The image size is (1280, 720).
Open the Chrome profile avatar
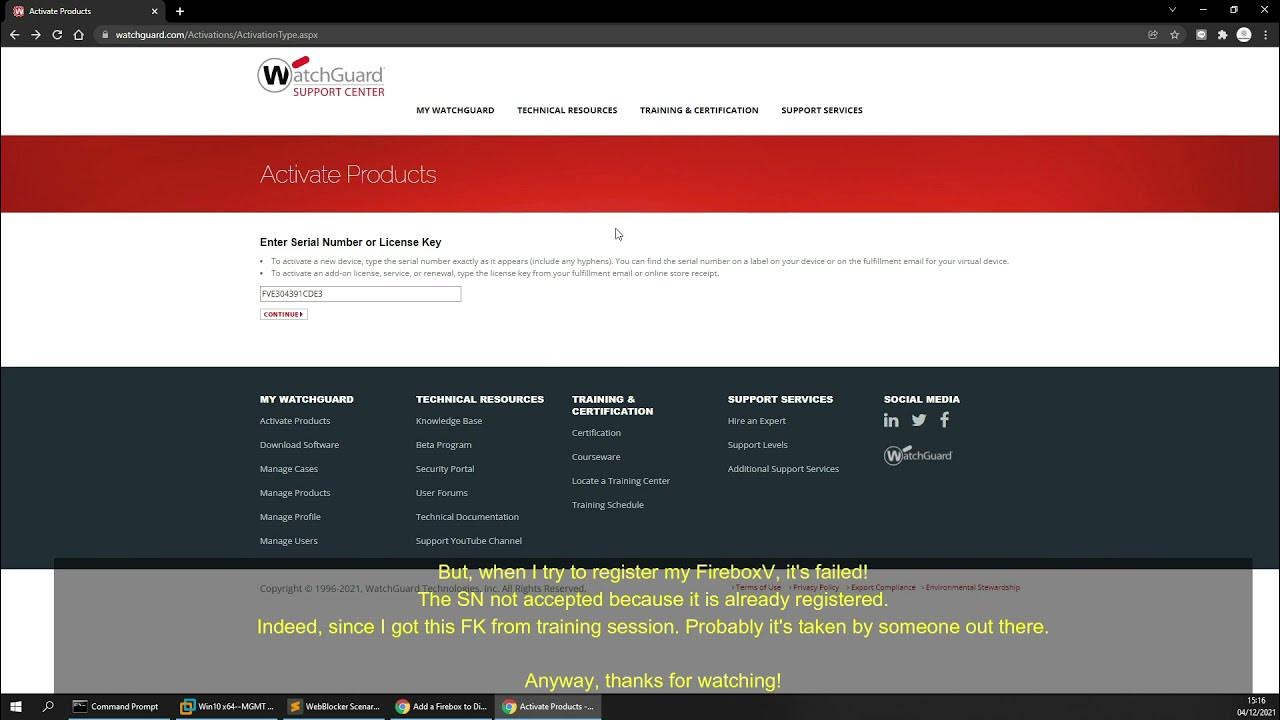(1244, 34)
